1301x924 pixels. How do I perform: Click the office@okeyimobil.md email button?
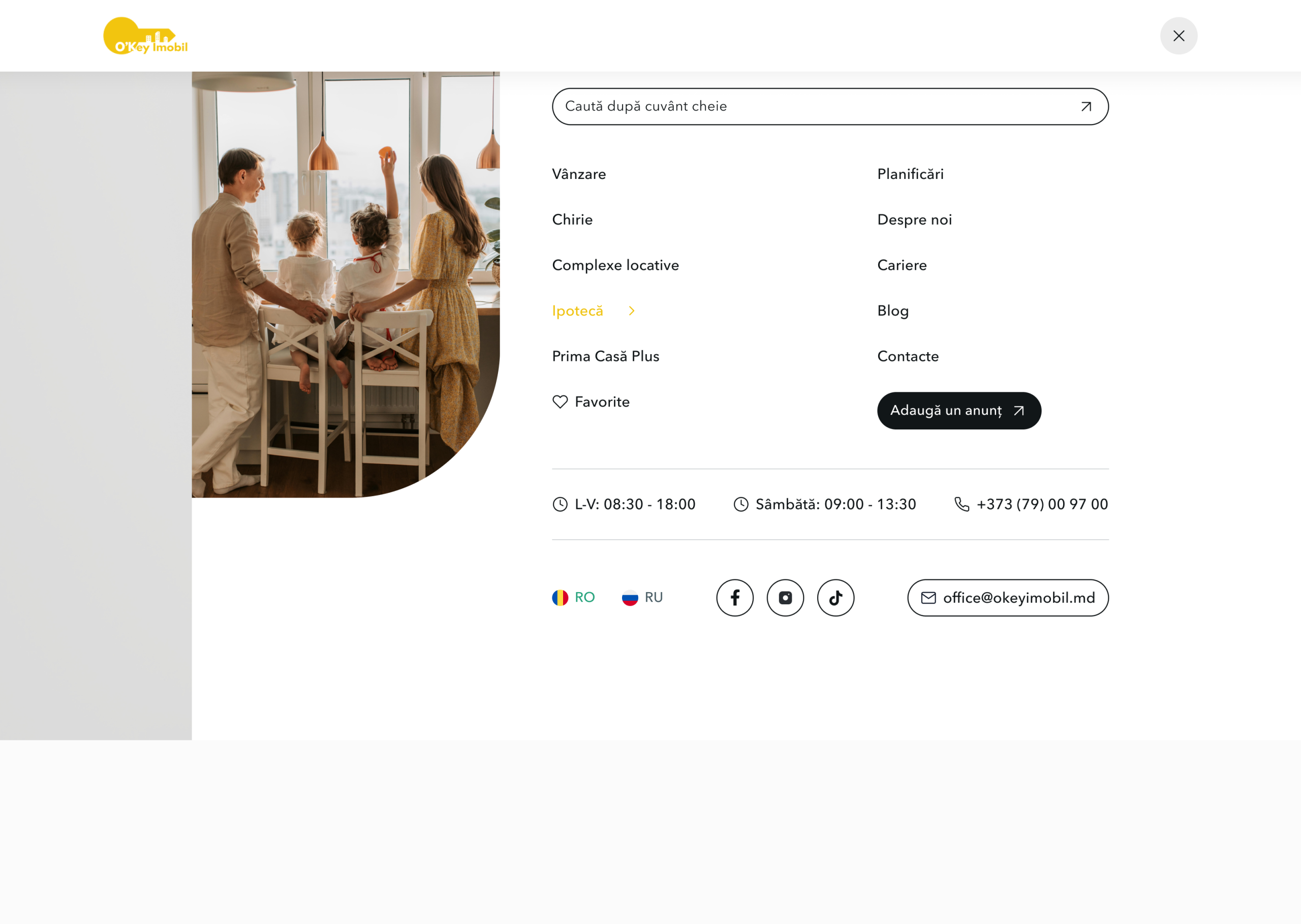(1008, 597)
